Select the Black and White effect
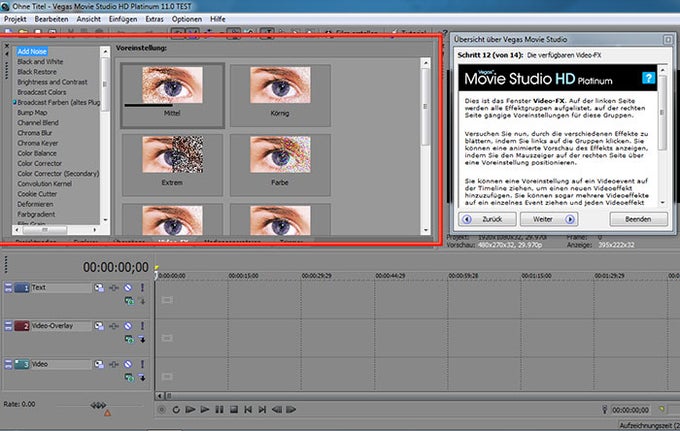Screen dimensions: 680x431 click(40, 62)
